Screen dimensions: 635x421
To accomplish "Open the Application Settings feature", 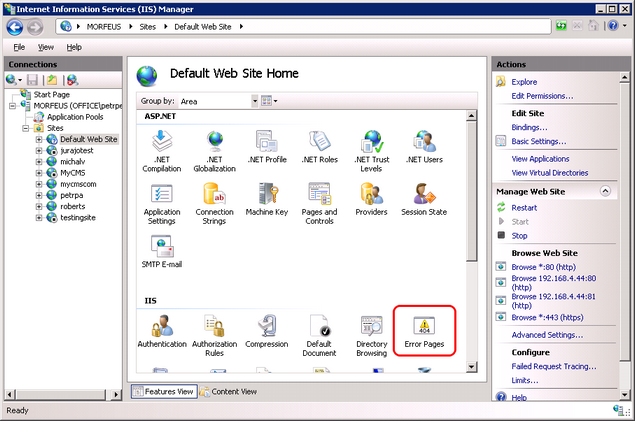I will [x=162, y=204].
